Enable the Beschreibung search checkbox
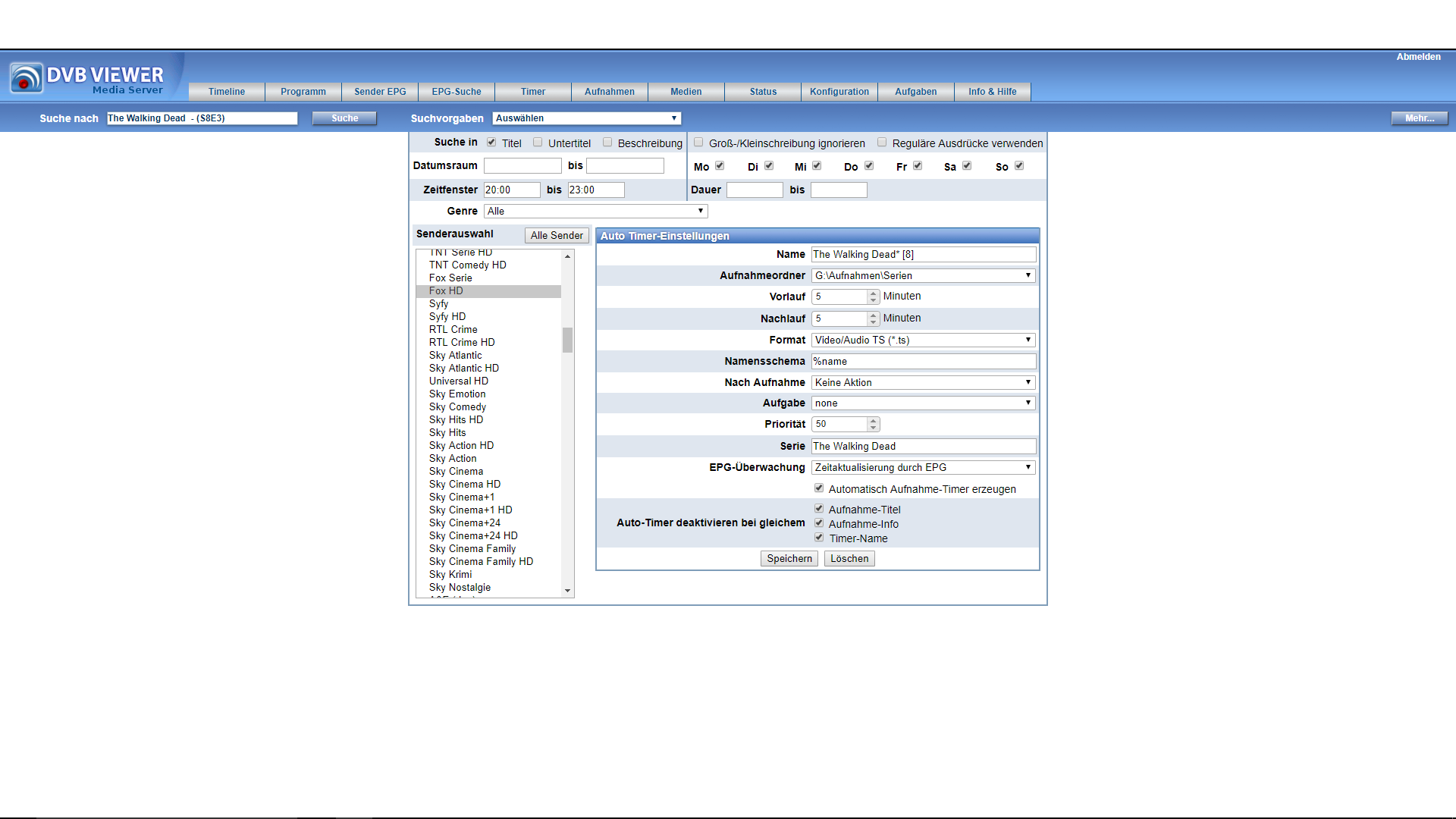The height and width of the screenshot is (819, 1456). click(x=607, y=143)
